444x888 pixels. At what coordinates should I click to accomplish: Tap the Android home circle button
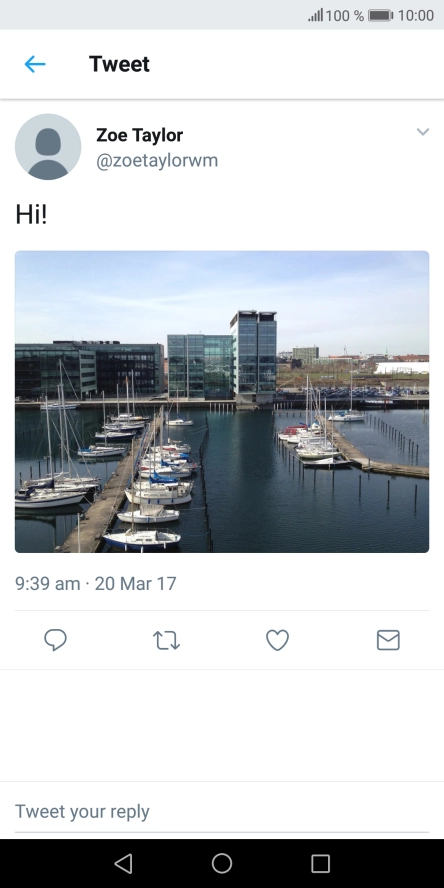222,864
